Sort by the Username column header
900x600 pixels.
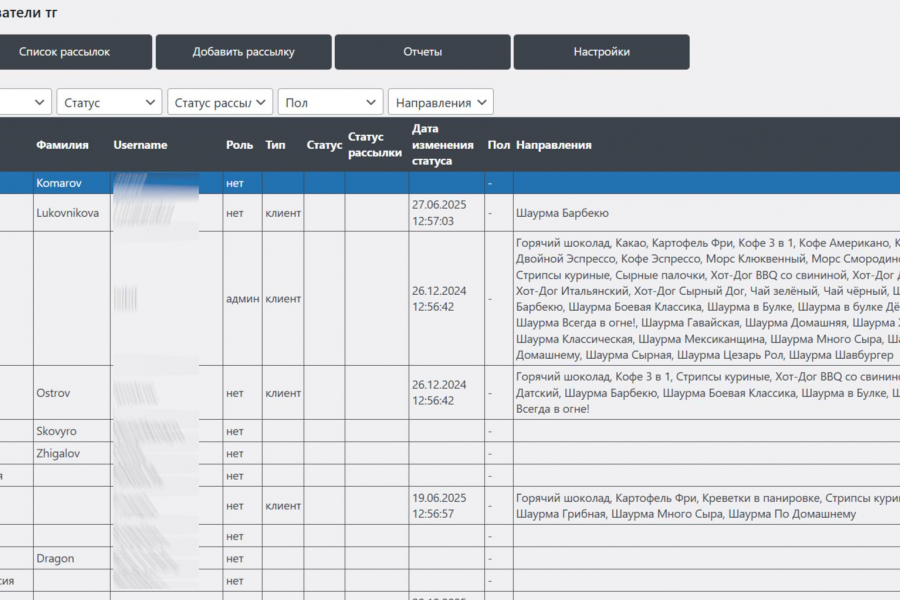click(140, 145)
